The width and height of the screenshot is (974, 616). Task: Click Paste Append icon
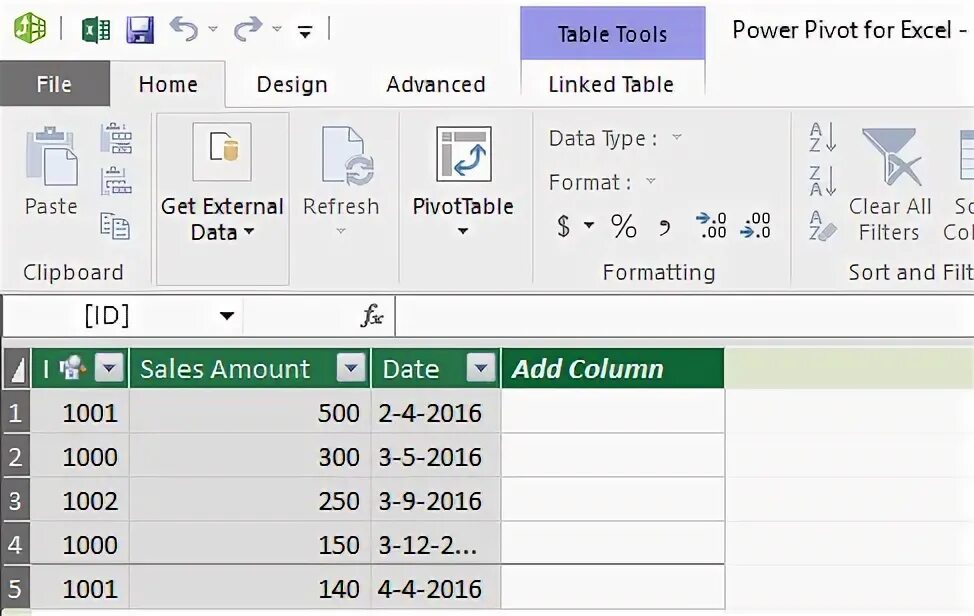116,138
